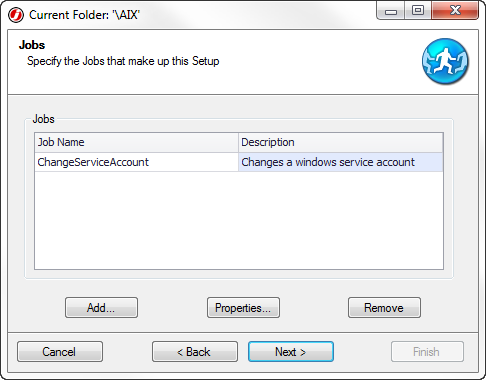
Task: Click the red app icon in title bar
Action: pos(16,15)
